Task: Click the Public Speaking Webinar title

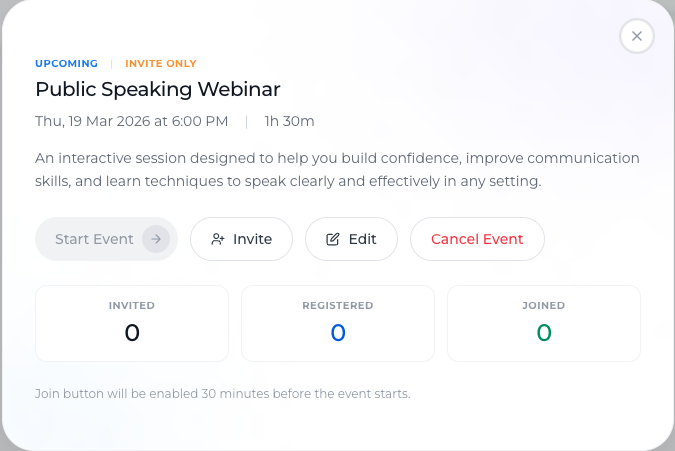Action: click(x=158, y=90)
